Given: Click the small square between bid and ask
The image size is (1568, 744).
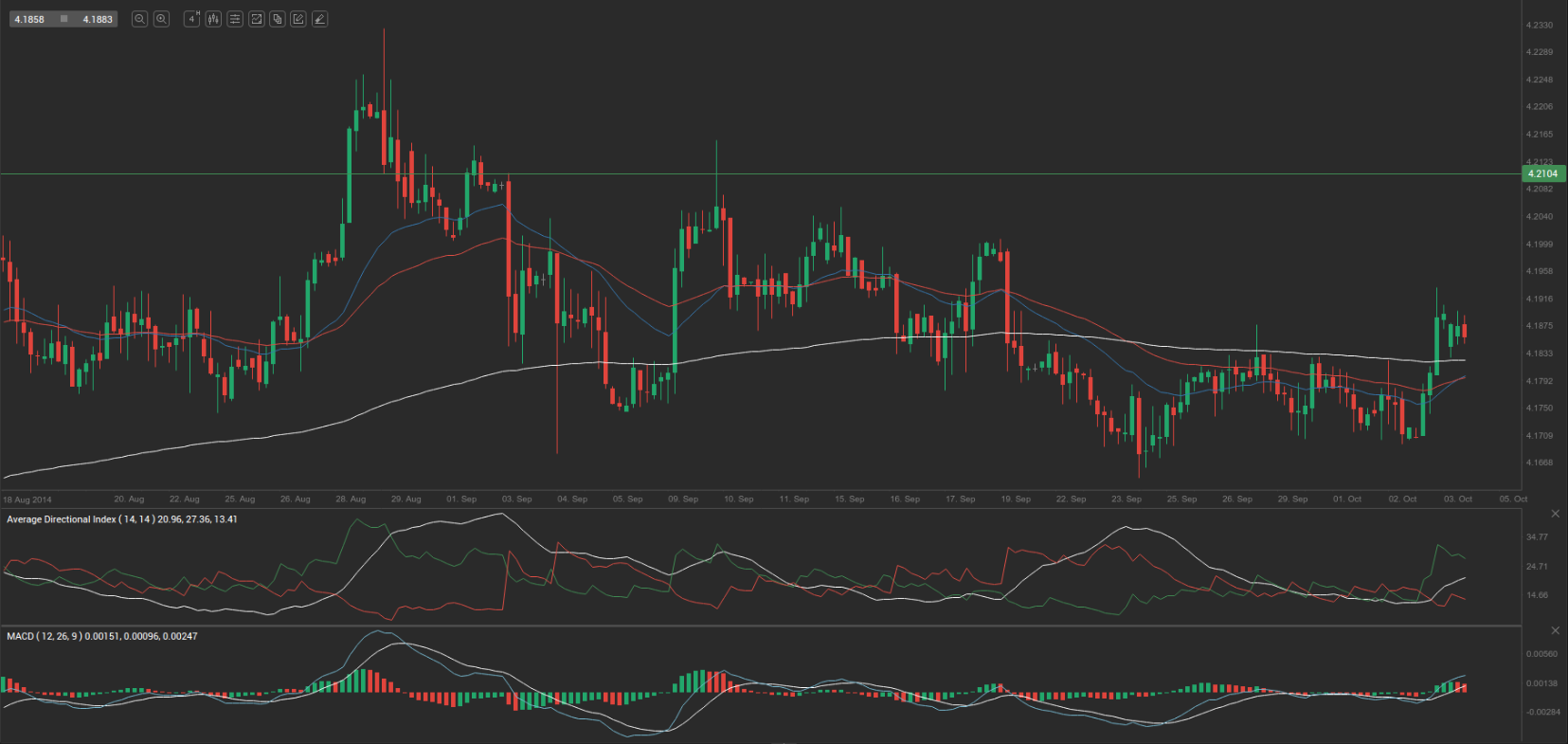Looking at the screenshot, I should tap(63, 19).
